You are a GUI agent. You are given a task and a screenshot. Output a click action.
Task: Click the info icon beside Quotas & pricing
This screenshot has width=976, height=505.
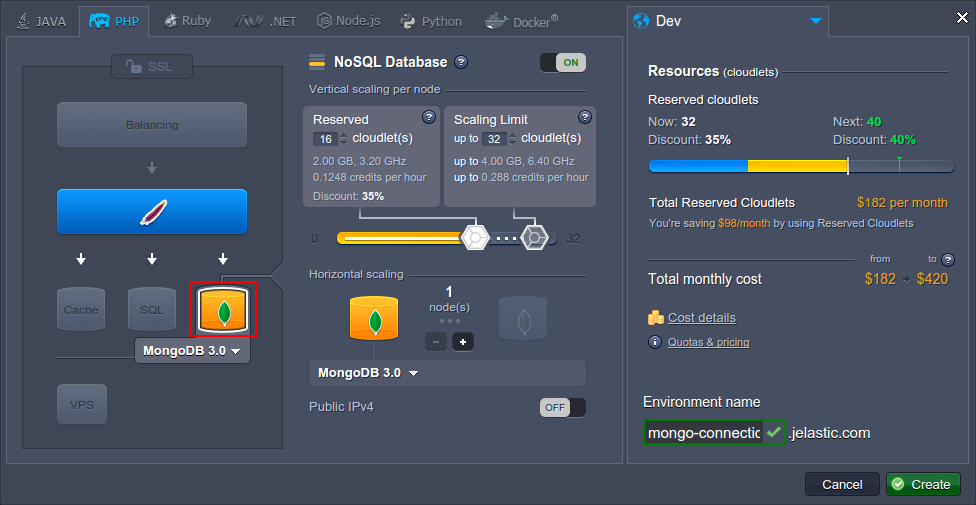click(655, 342)
